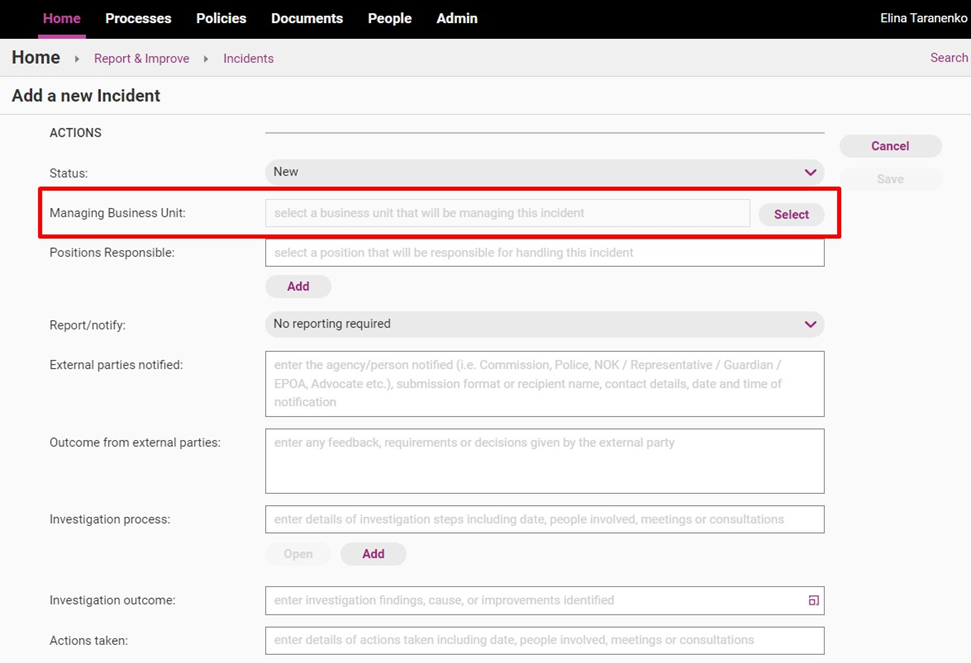Image resolution: width=971 pixels, height=663 pixels.
Task: Click the 'Managing Business Unit:' label
Action: click(118, 213)
